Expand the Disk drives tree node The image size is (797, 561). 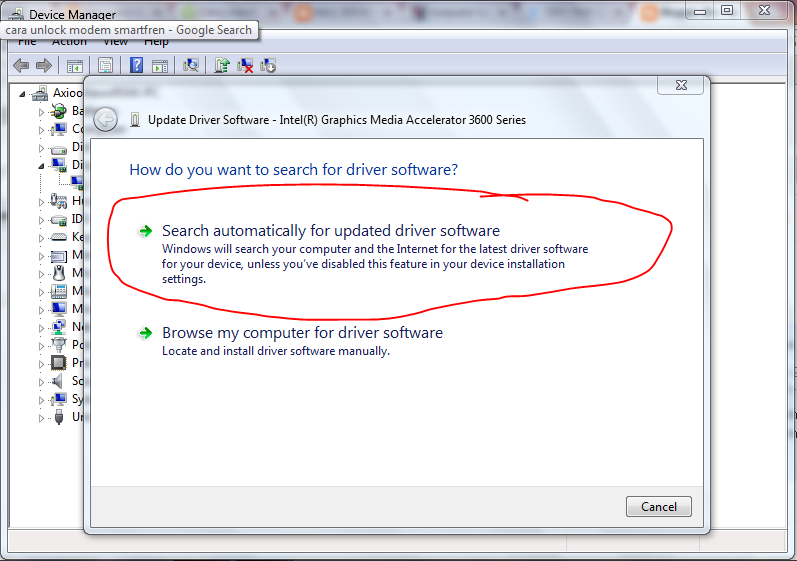41,148
